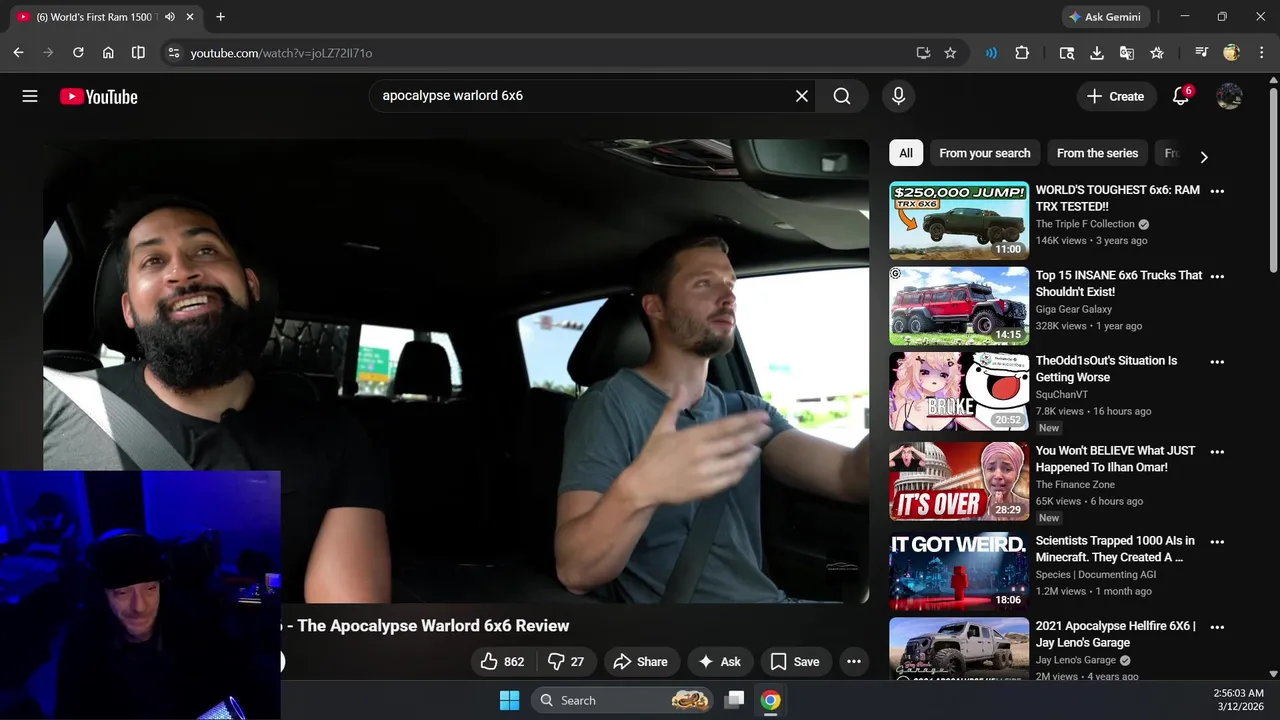Open options for 2021 Apocalypse Hellfire video
This screenshot has height=720, width=1280.
click(x=1217, y=627)
